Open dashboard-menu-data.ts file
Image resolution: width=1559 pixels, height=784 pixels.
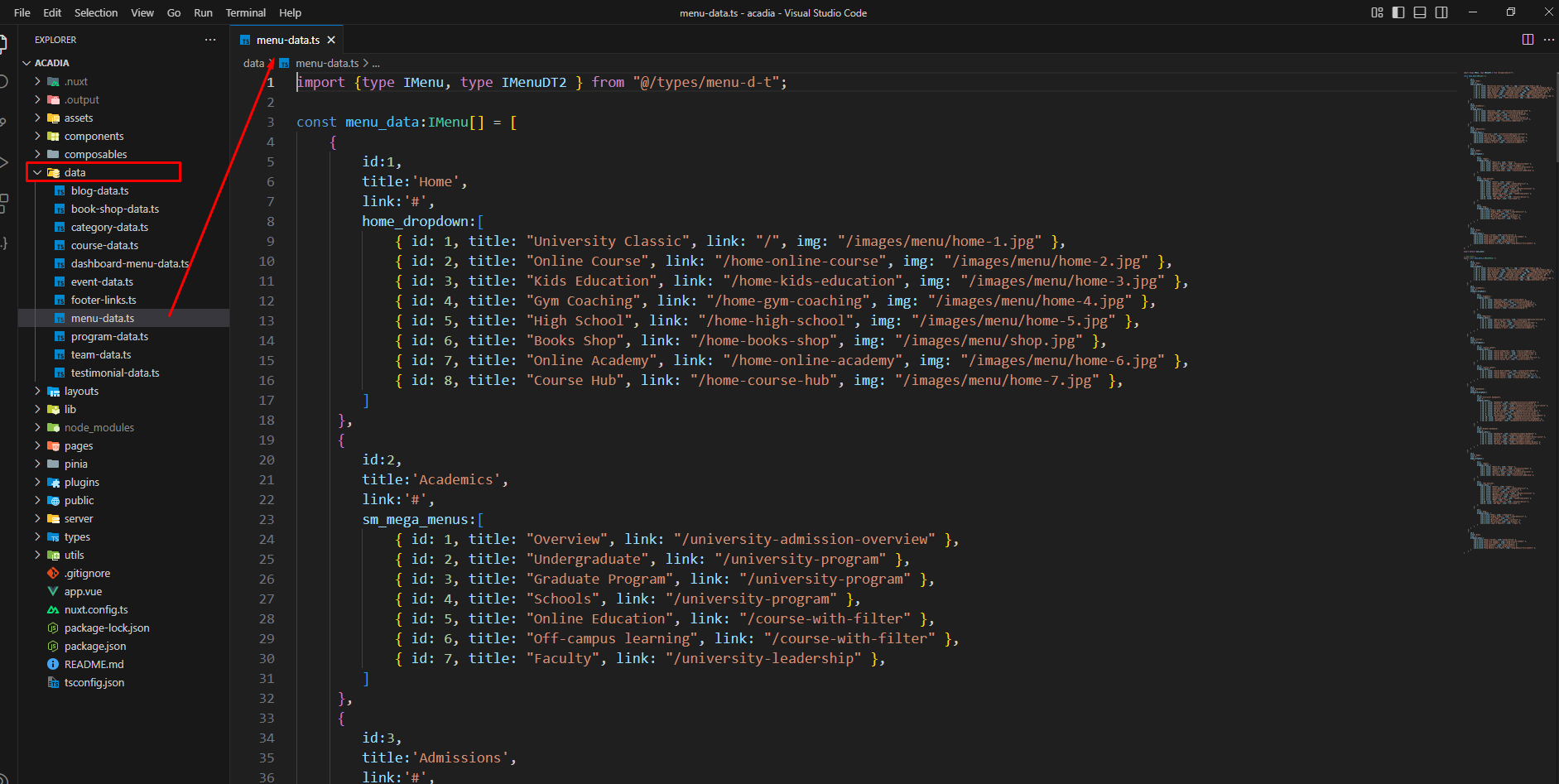coord(124,263)
